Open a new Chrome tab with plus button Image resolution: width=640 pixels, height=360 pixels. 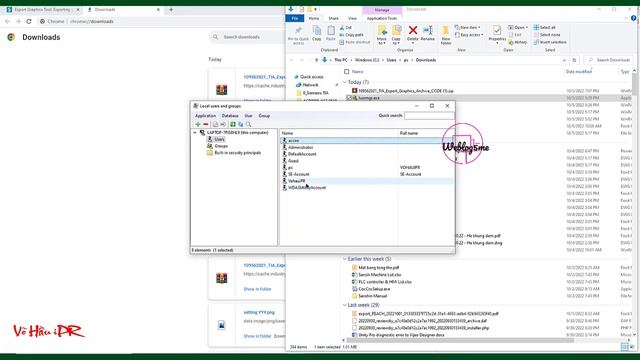pos(171,9)
